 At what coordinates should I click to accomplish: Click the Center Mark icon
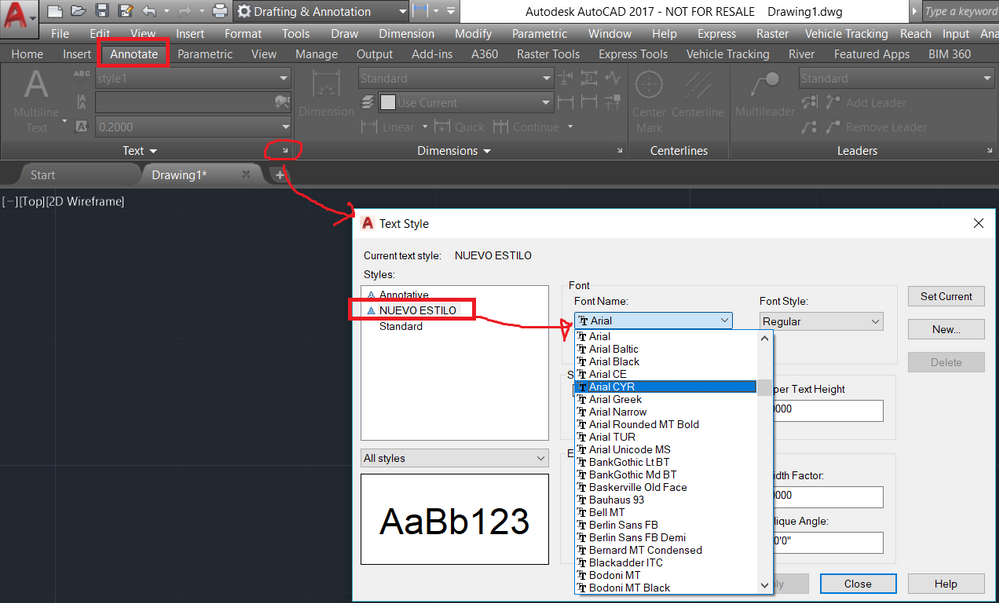(649, 88)
